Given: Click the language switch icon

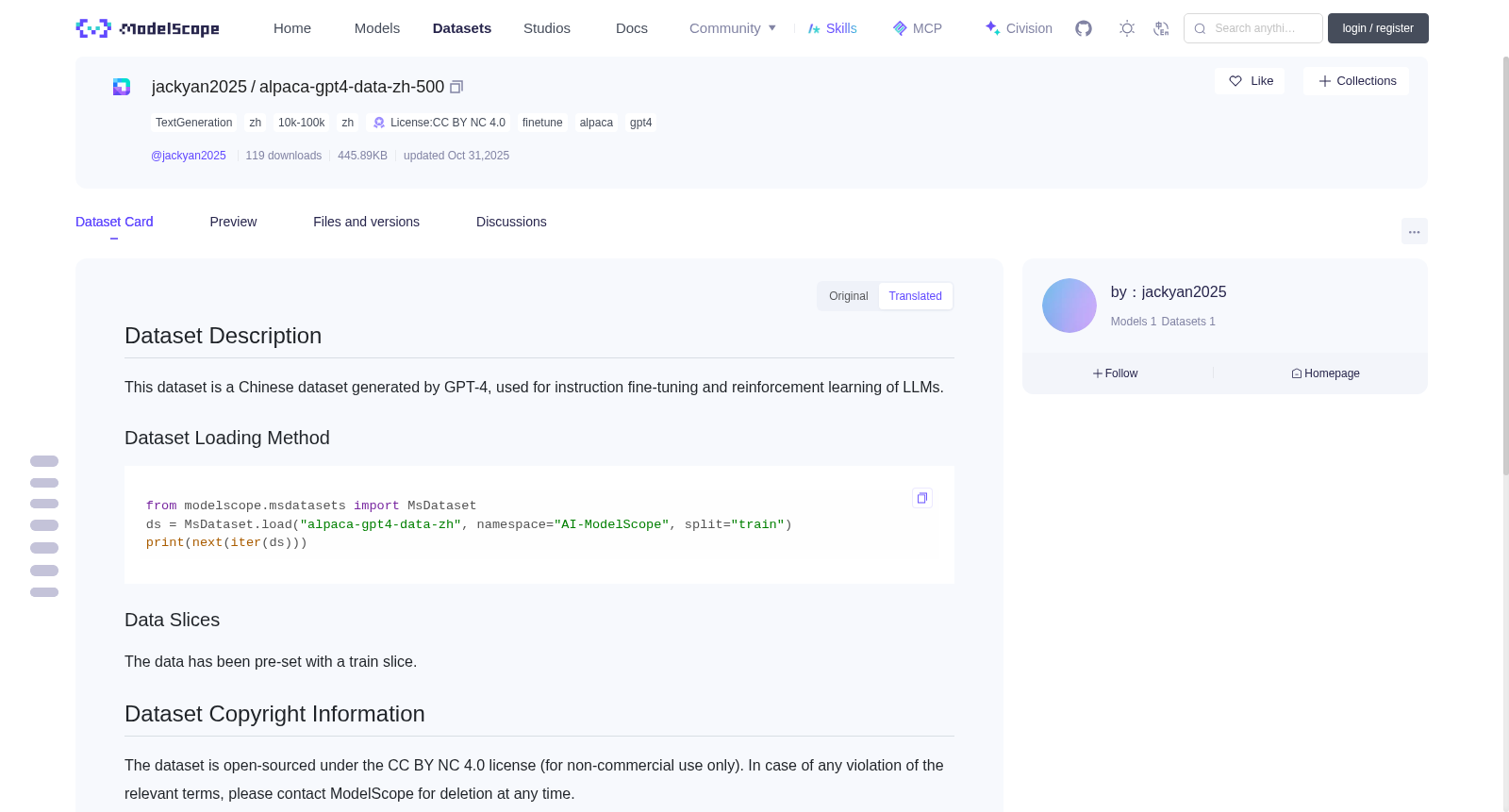Looking at the screenshot, I should 1161,28.
